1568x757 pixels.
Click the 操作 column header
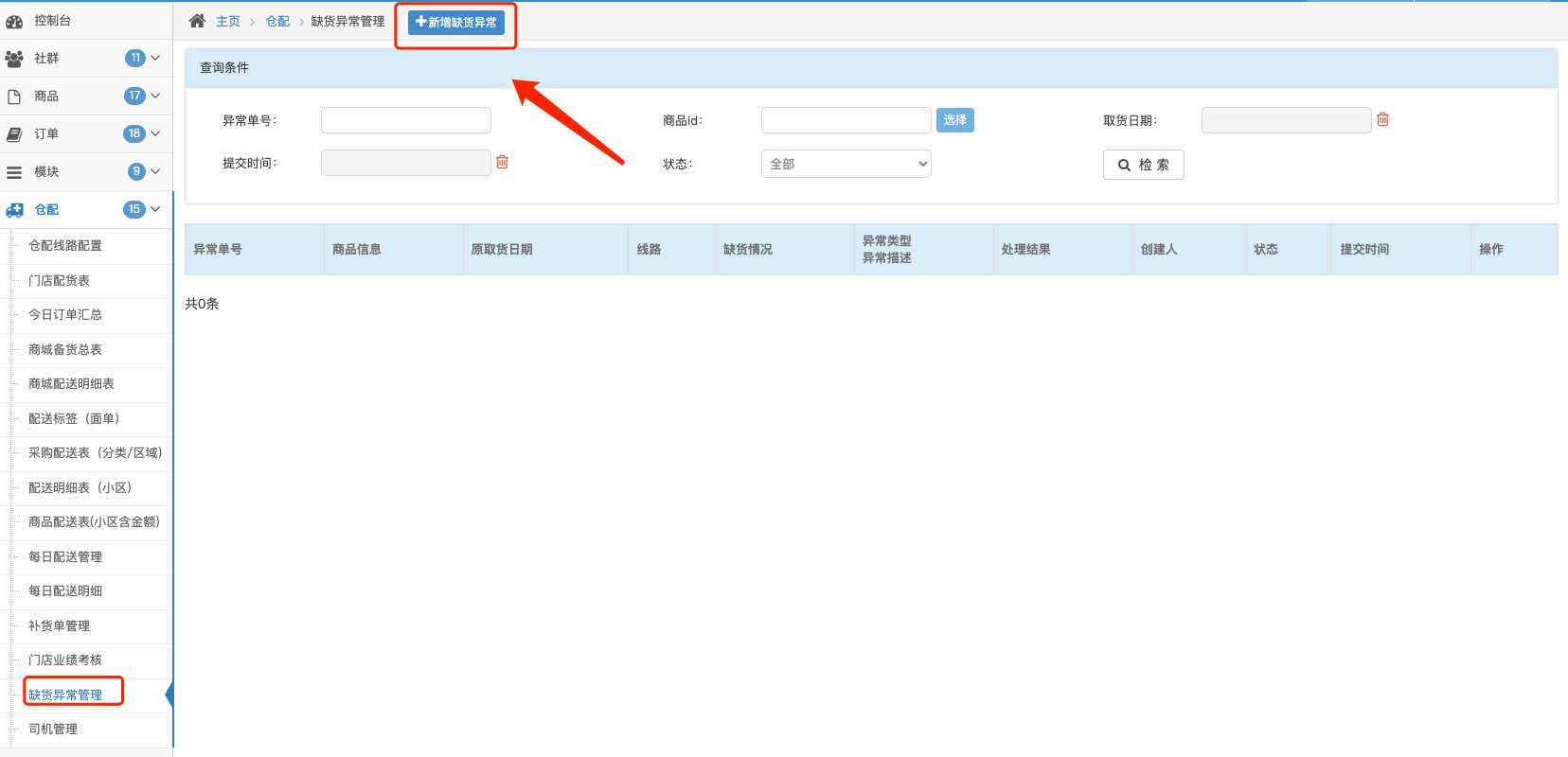(1514, 249)
